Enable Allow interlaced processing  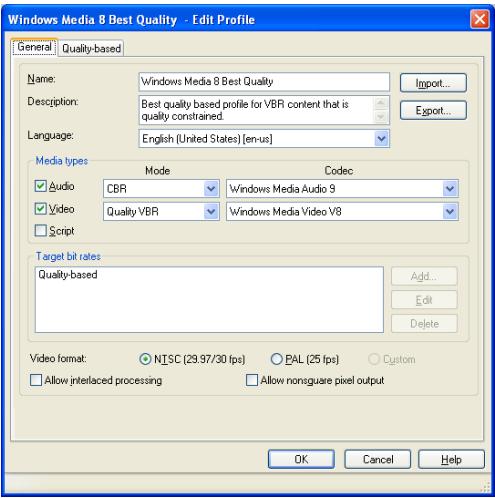(x=36, y=380)
